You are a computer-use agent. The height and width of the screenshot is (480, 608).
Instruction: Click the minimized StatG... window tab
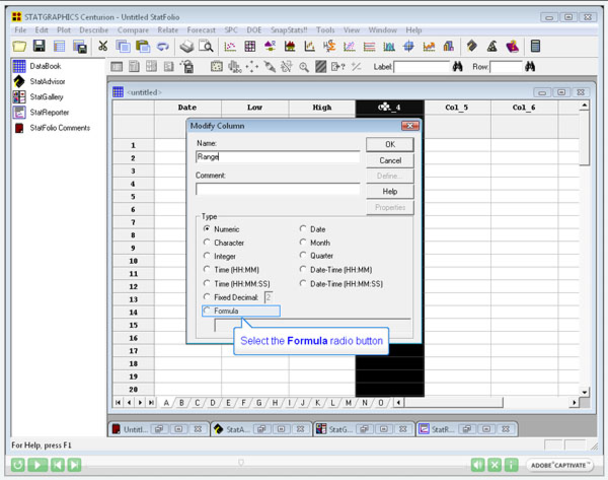363,429
